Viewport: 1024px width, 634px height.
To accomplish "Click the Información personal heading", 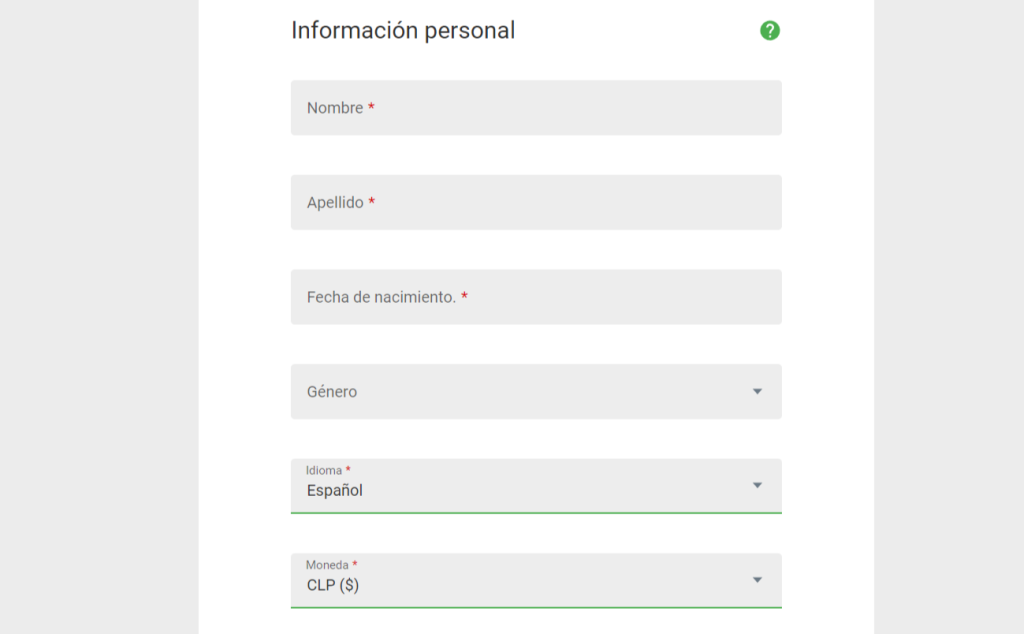I will pyautogui.click(x=403, y=31).
